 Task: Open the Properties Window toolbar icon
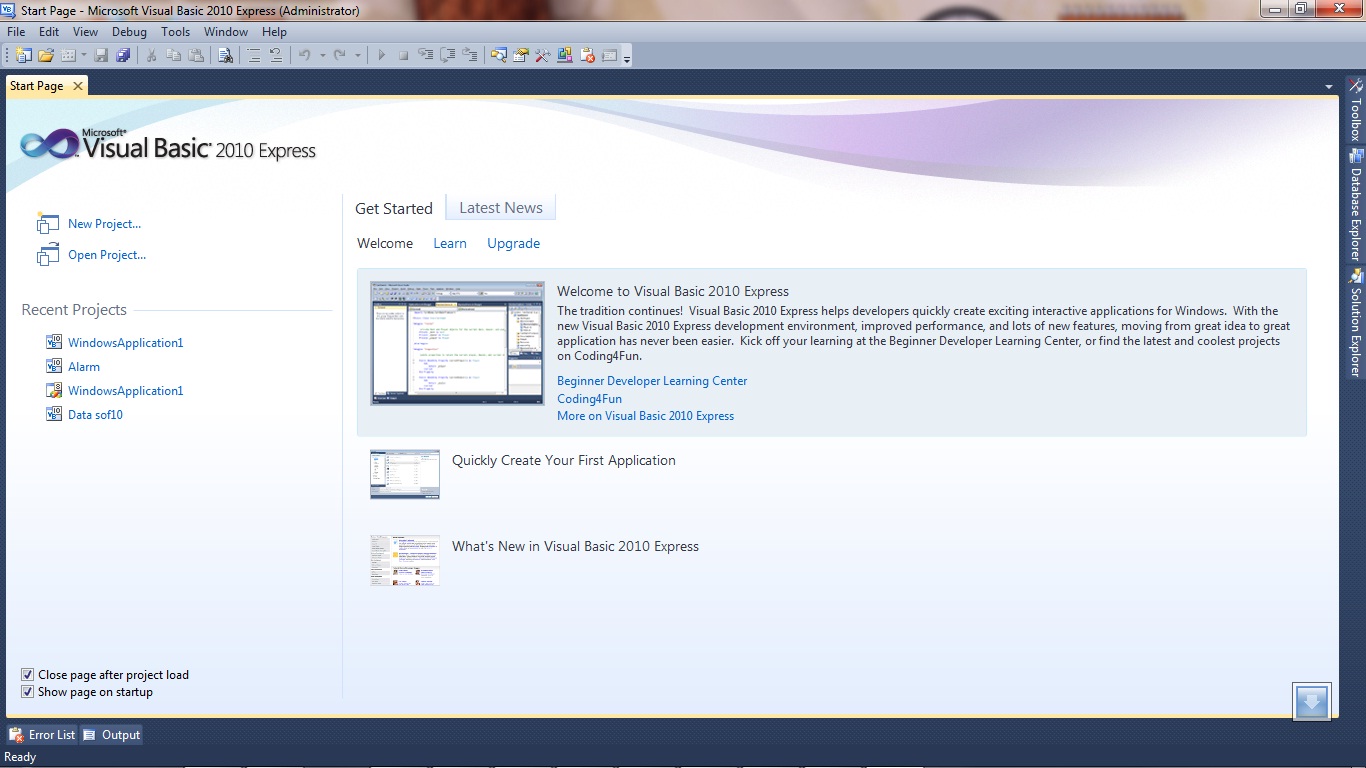coord(521,56)
